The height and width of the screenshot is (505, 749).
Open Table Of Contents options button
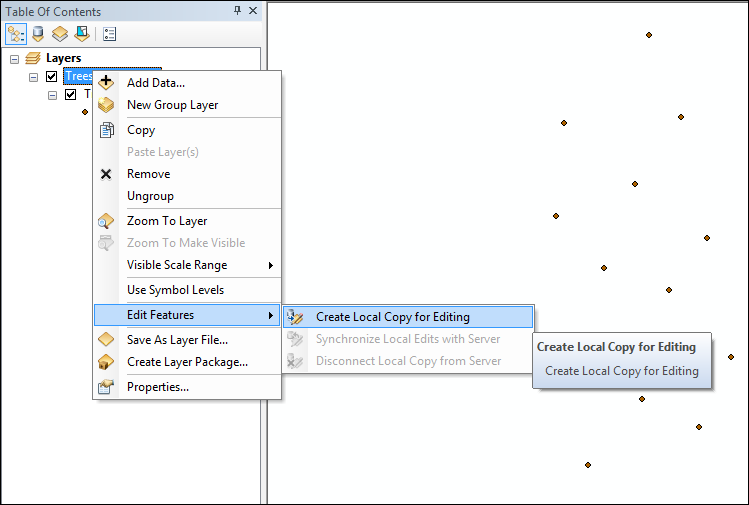pyautogui.click(x=109, y=34)
